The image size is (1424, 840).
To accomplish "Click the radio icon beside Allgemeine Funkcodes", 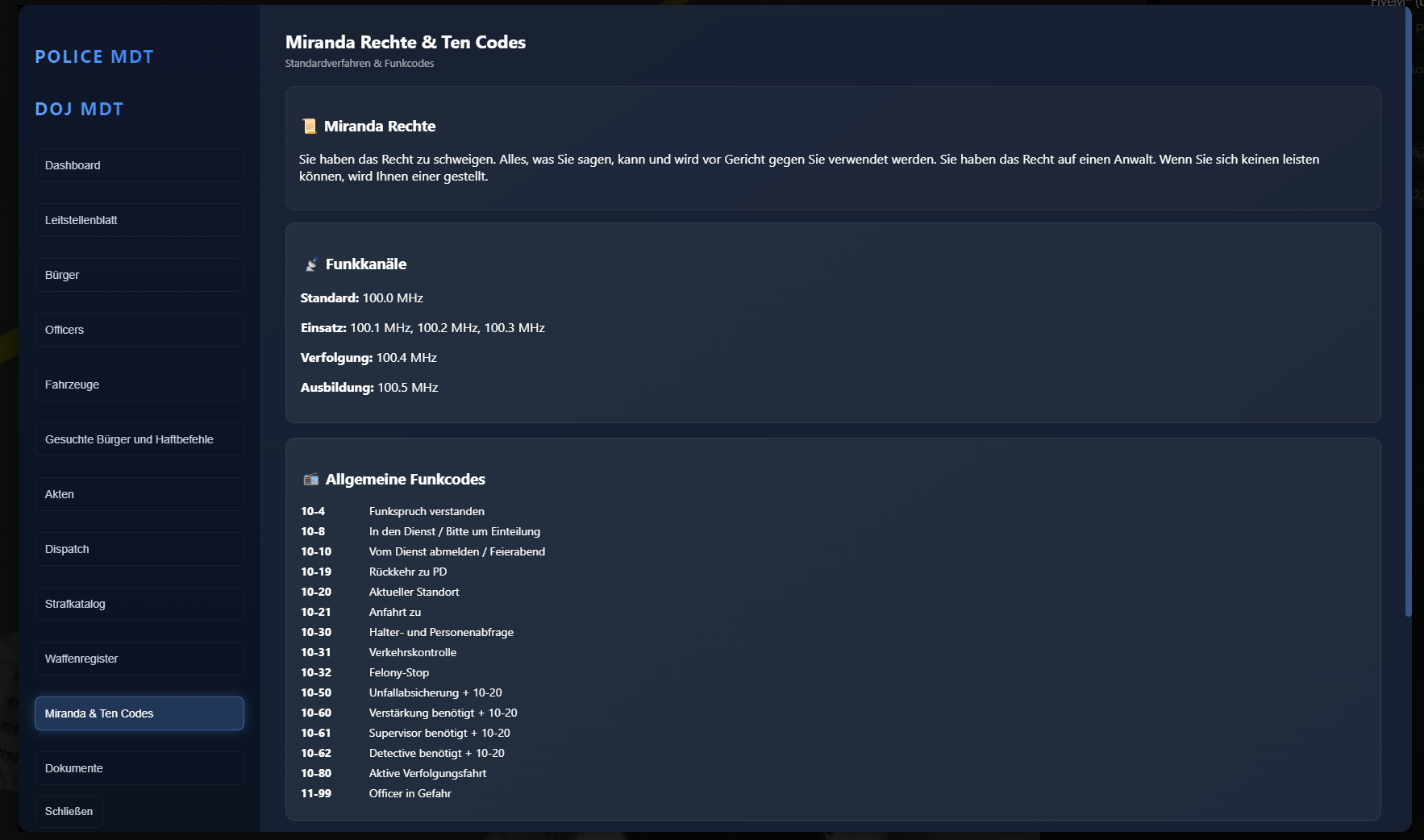I will (x=310, y=479).
